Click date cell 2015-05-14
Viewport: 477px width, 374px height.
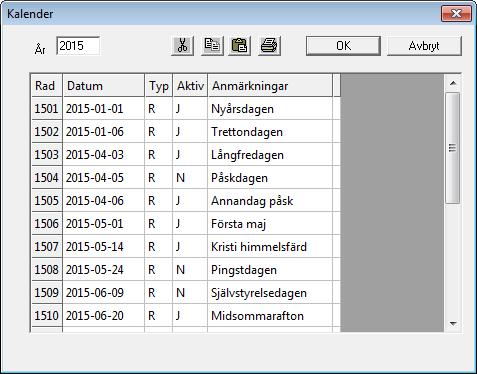coord(104,247)
